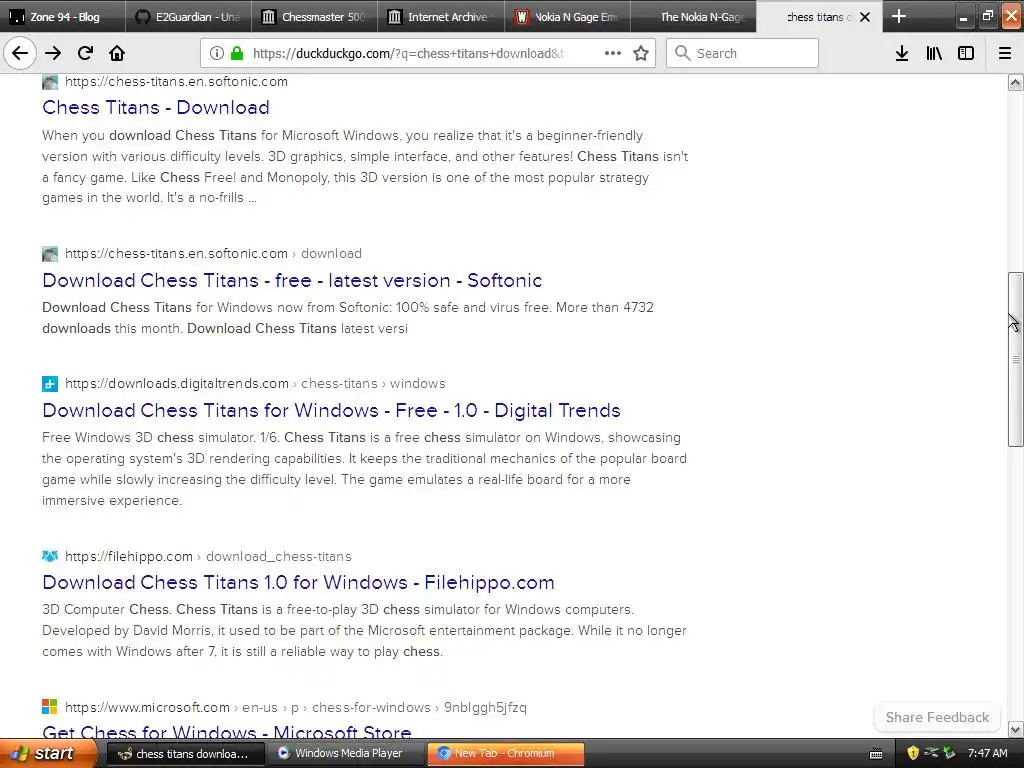Click the Digital Trends favicon
This screenshot has width=1024, height=768.
(x=50, y=384)
